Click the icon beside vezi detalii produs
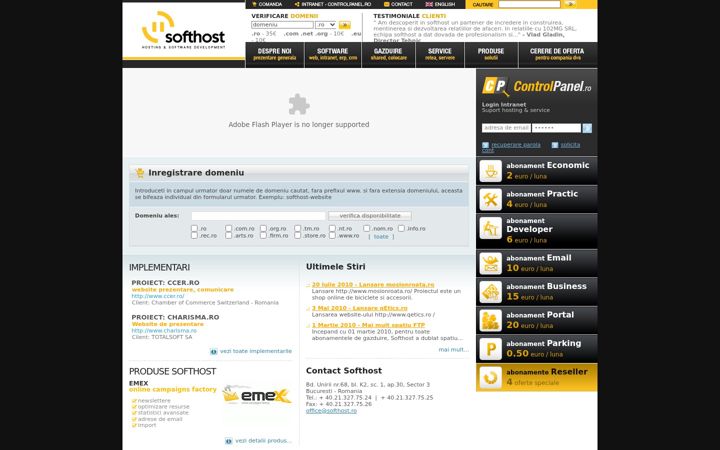This screenshot has width=720, height=450. [229, 441]
